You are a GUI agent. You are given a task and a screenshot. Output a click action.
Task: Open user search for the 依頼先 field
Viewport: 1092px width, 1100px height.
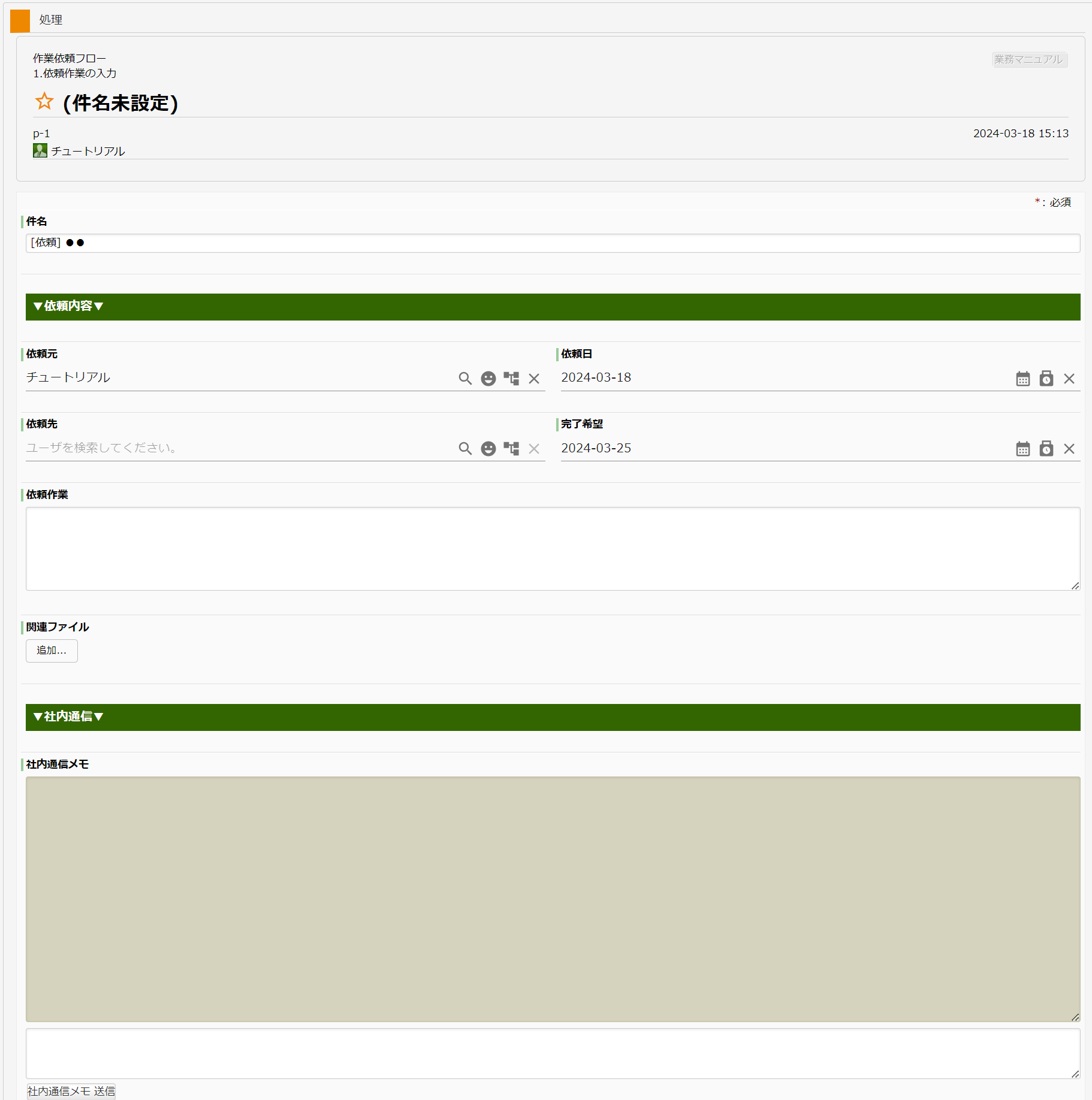[x=465, y=448]
